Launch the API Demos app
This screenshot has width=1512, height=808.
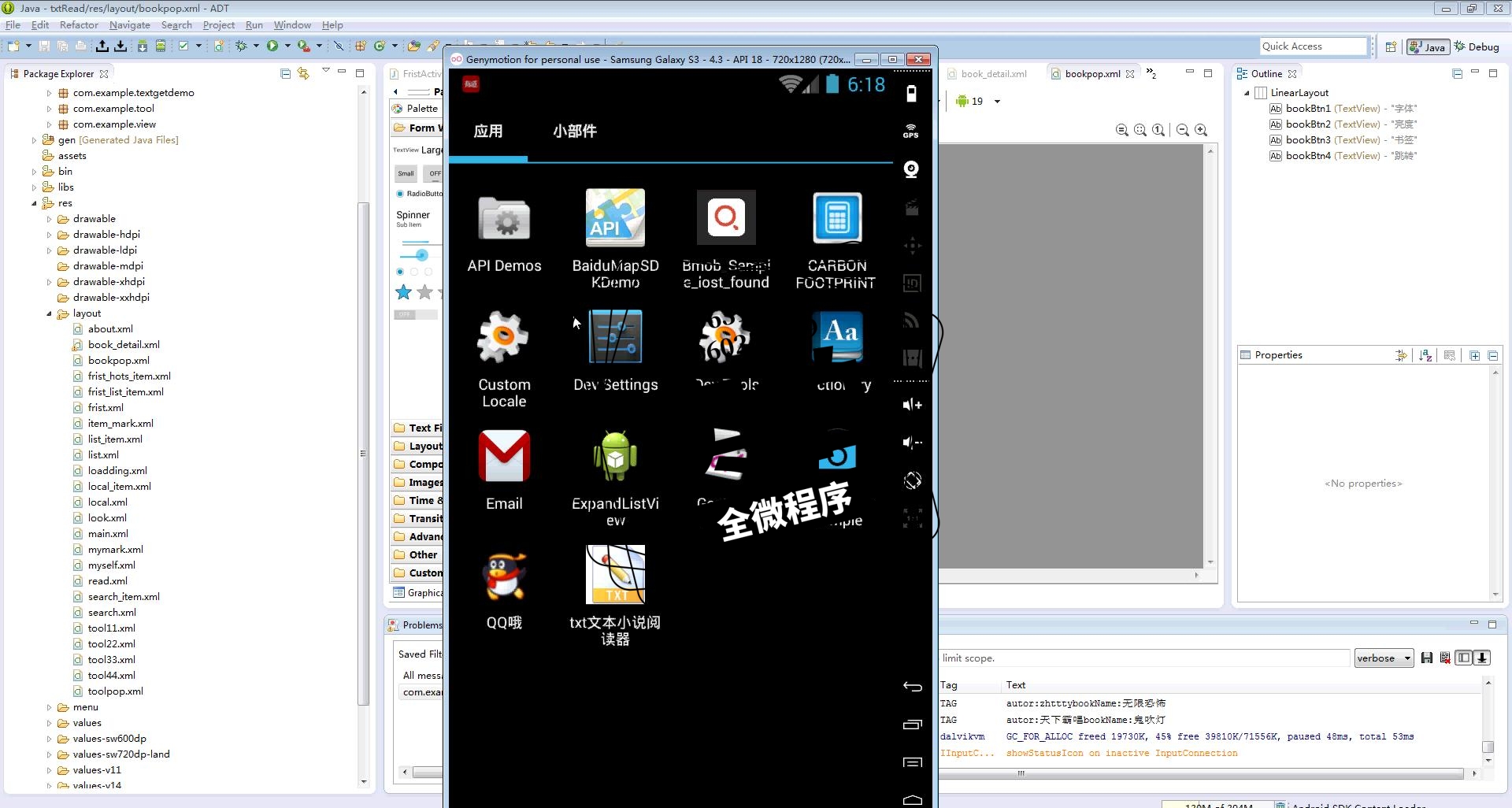click(x=504, y=232)
